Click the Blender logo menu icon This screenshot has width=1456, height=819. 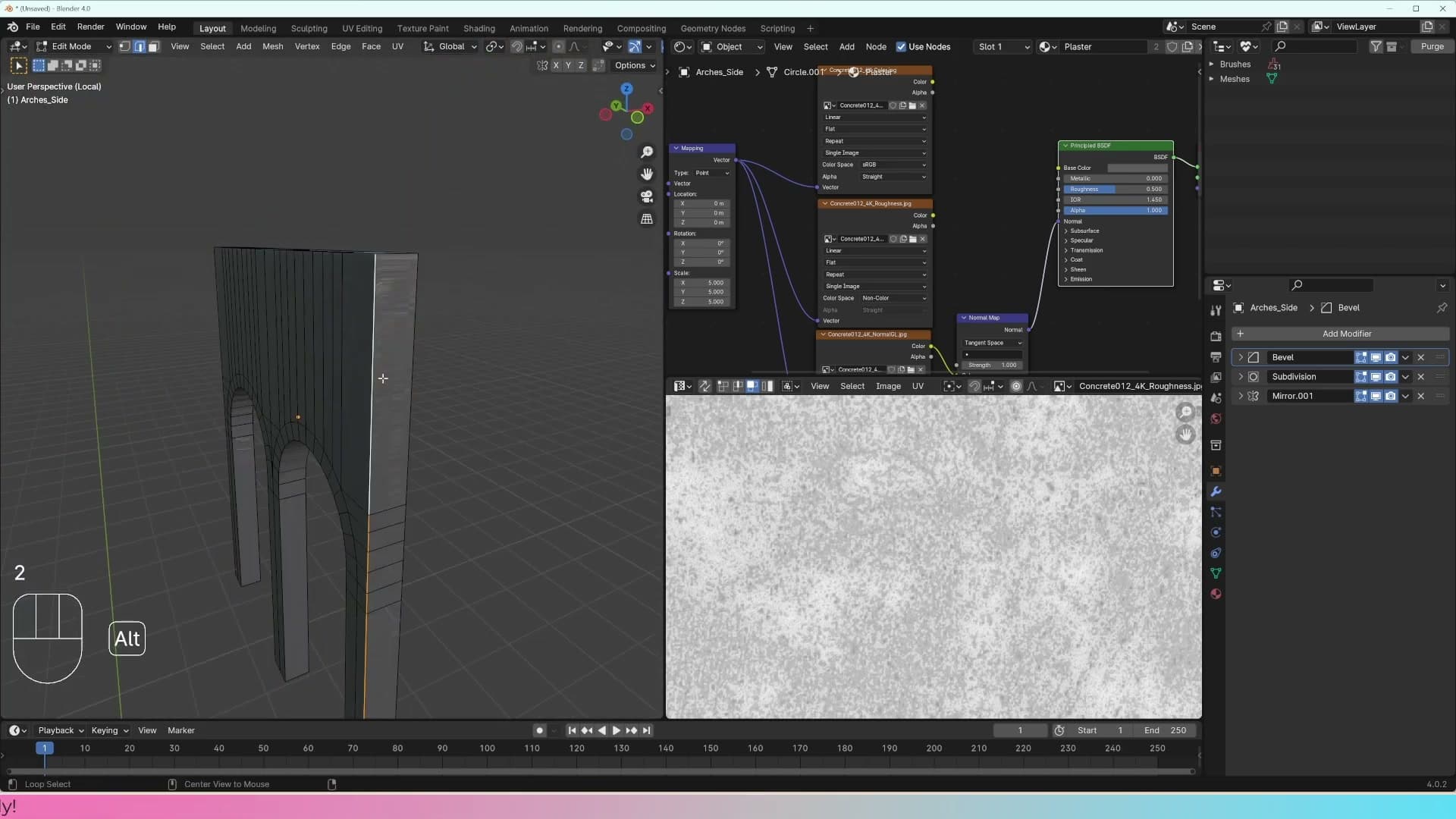(13, 27)
